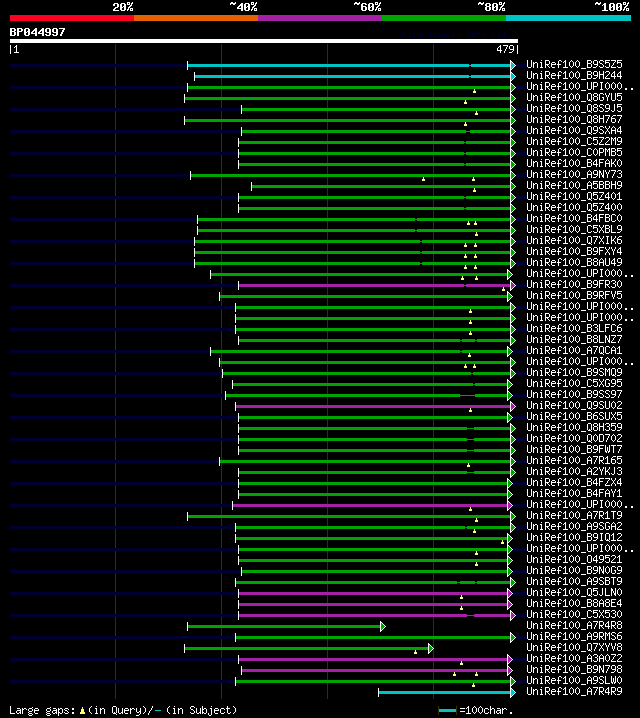Click the purple ~60% identity color segment

point(320,18)
